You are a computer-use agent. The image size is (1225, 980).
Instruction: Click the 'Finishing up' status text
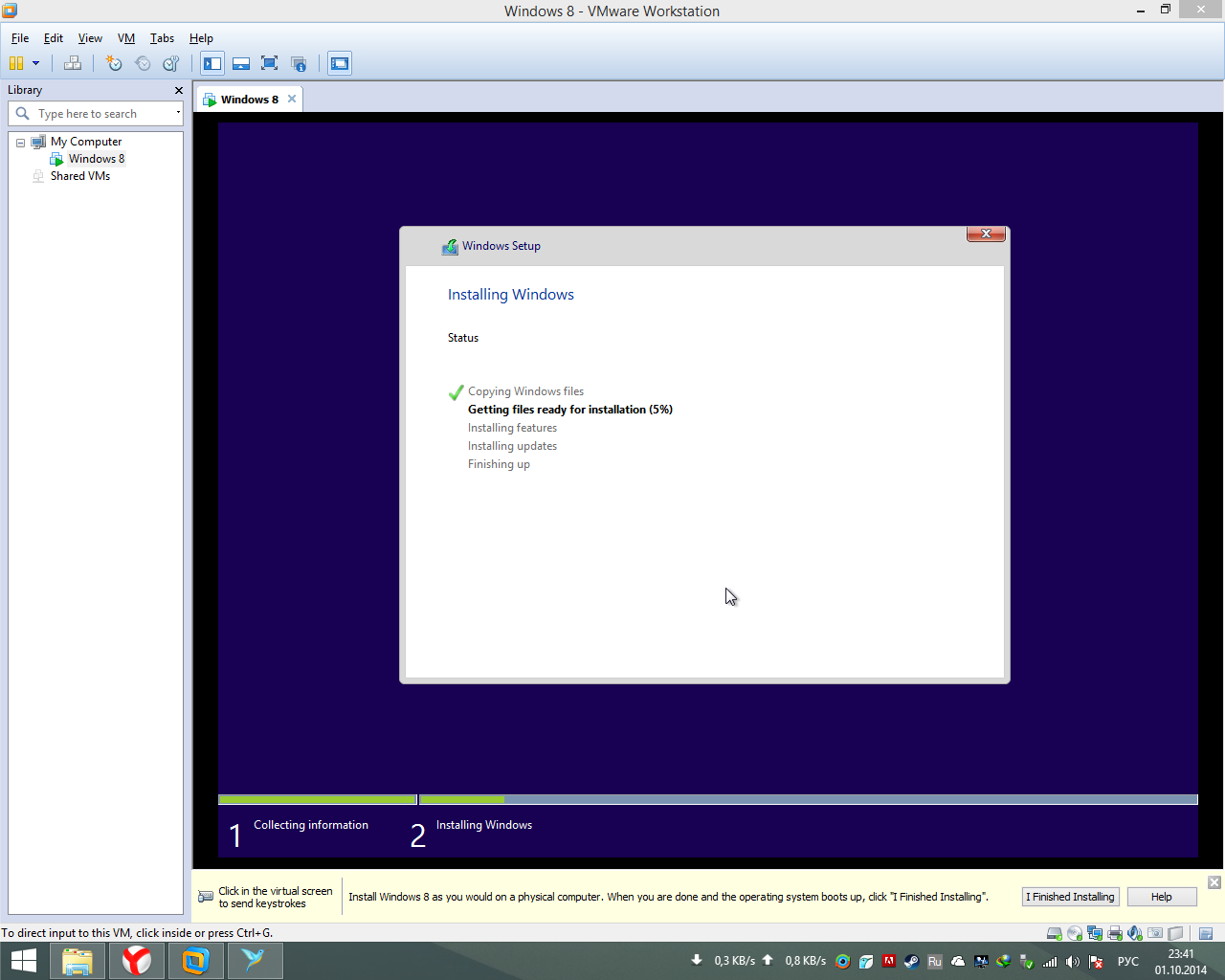click(499, 464)
